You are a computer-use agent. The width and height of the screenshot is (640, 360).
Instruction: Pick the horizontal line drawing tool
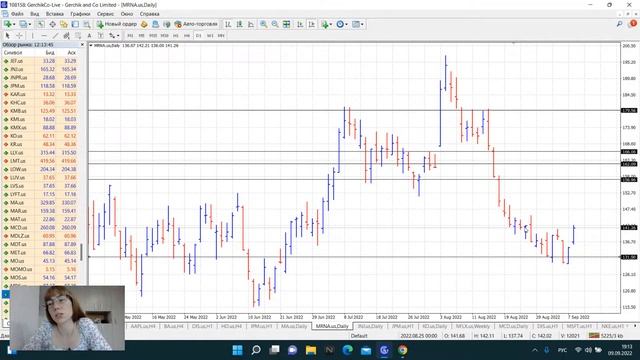click(44, 36)
